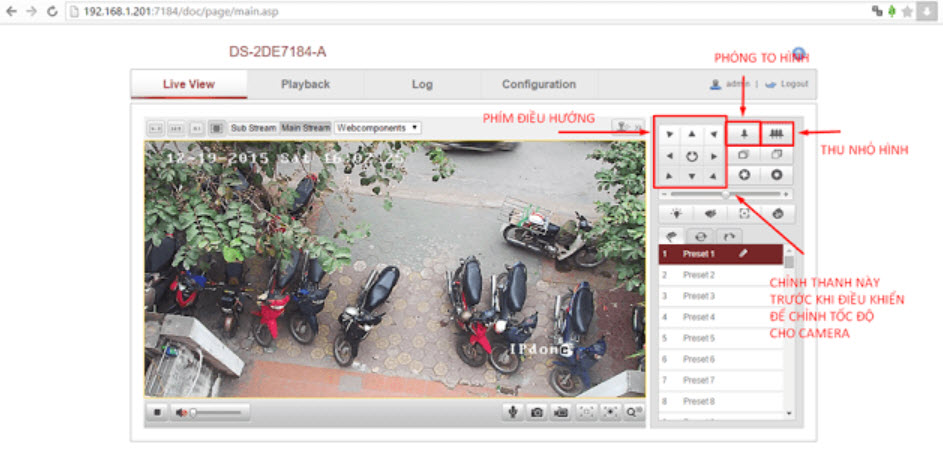943x463 pixels.
Task: Set auto-adaptive window size
Action: coord(217,128)
